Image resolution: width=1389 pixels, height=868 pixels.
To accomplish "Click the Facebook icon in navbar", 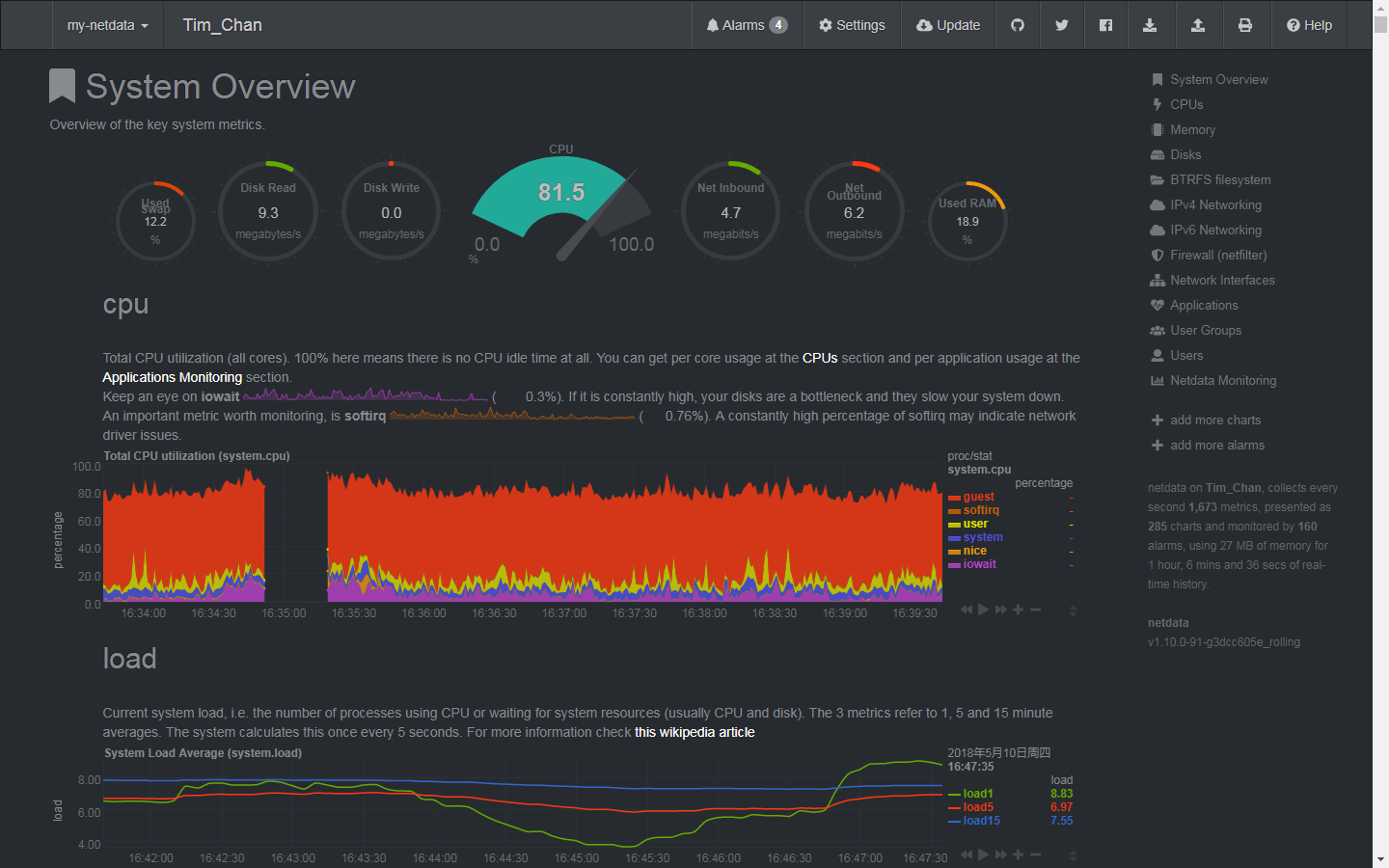I will click(x=1105, y=25).
